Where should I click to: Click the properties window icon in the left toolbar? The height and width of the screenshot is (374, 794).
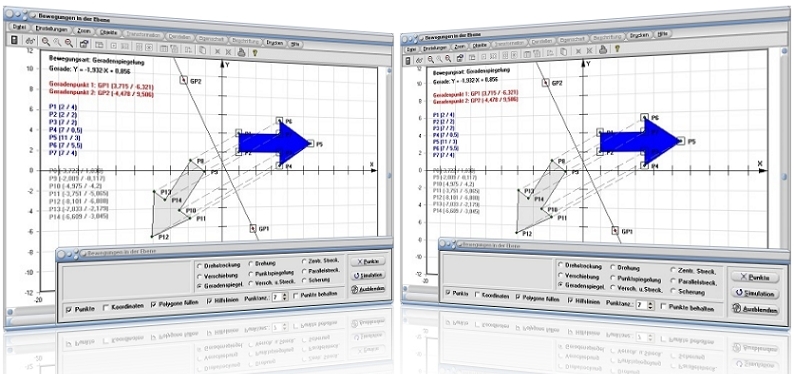(x=84, y=45)
